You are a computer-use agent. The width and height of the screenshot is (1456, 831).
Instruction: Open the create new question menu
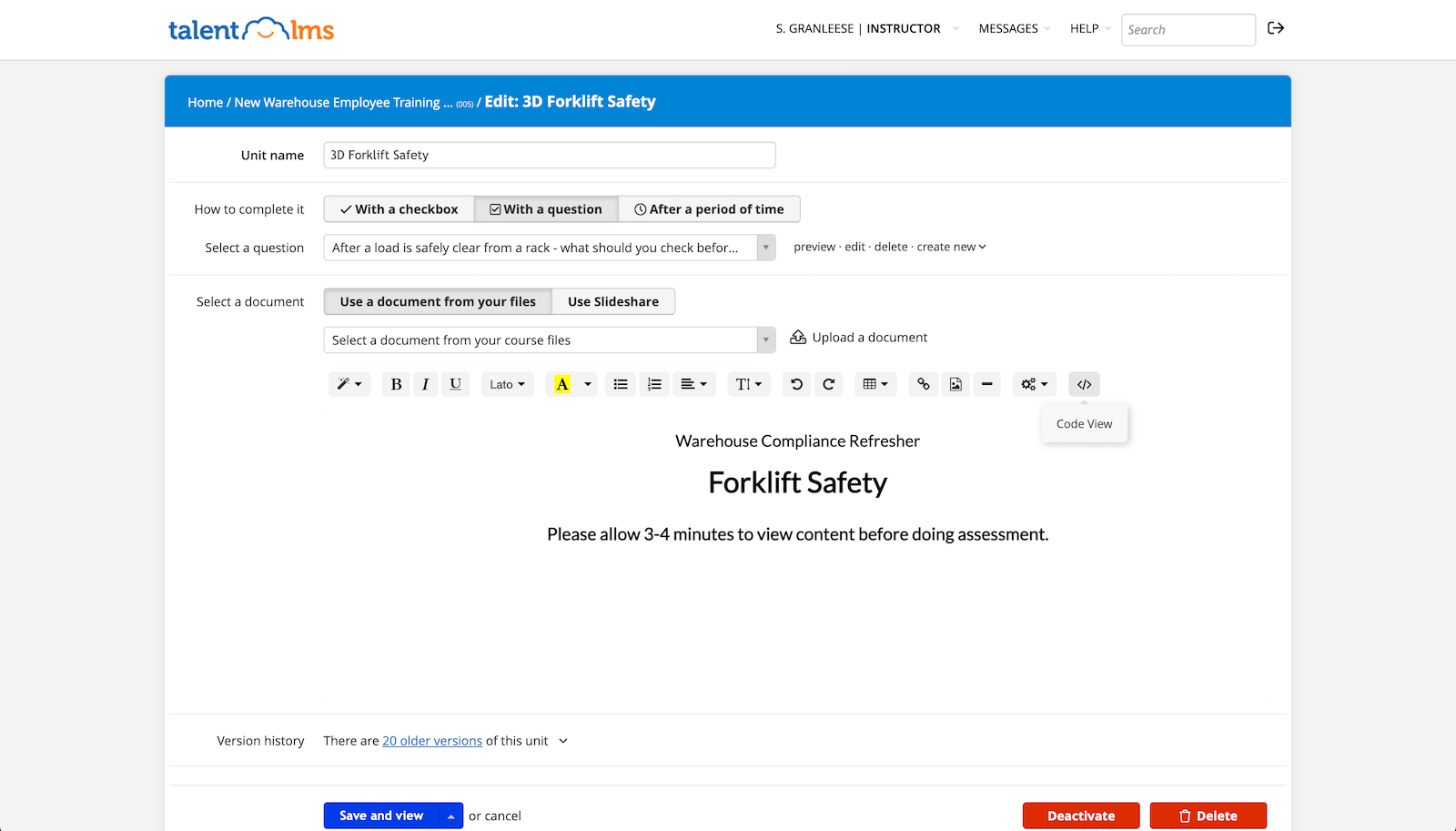tap(951, 247)
